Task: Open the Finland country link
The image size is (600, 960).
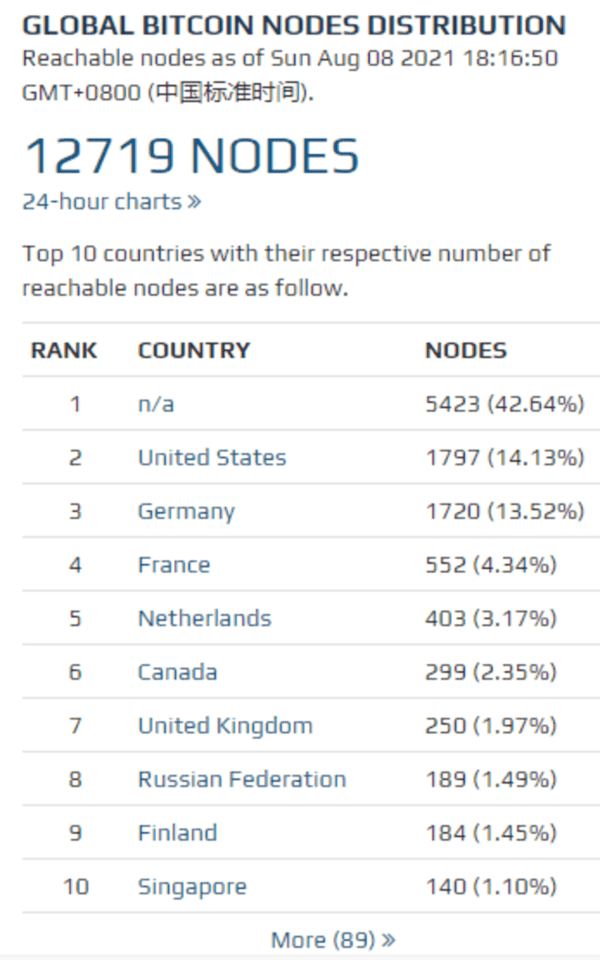Action: (x=177, y=833)
